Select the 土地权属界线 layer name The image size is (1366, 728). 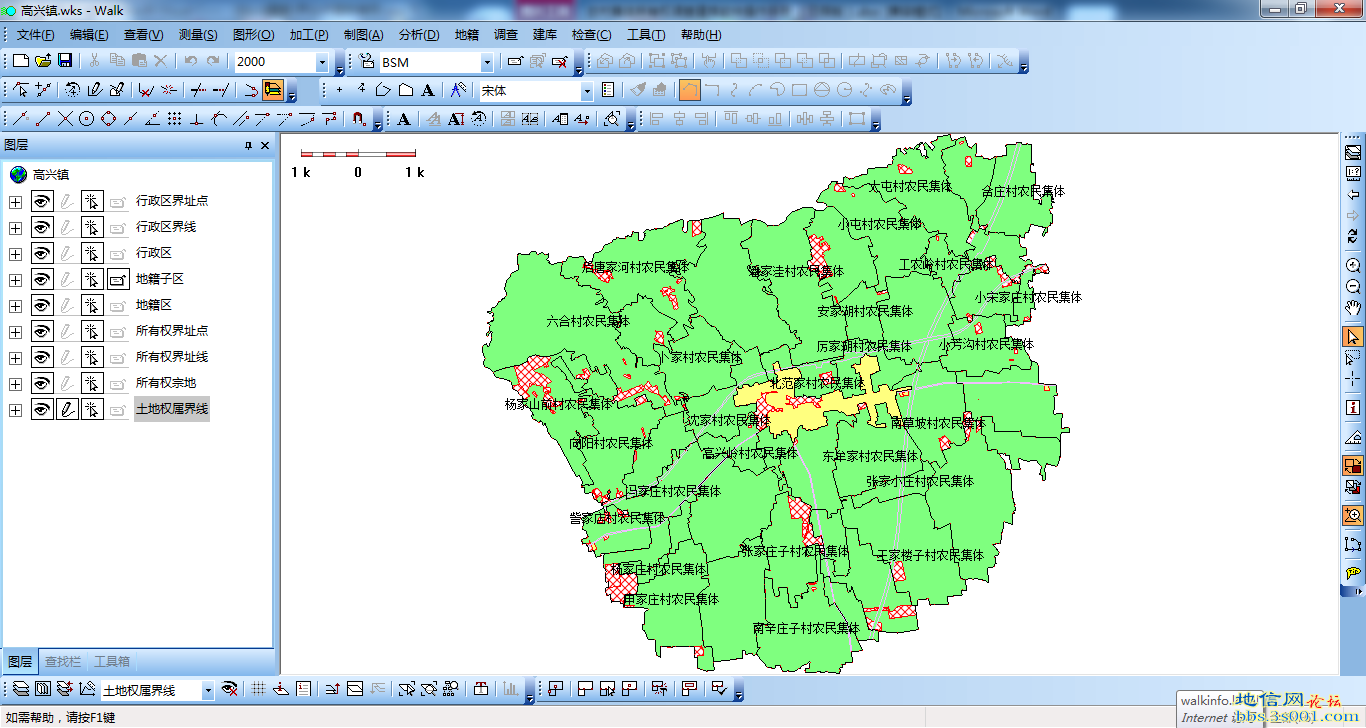[172, 409]
